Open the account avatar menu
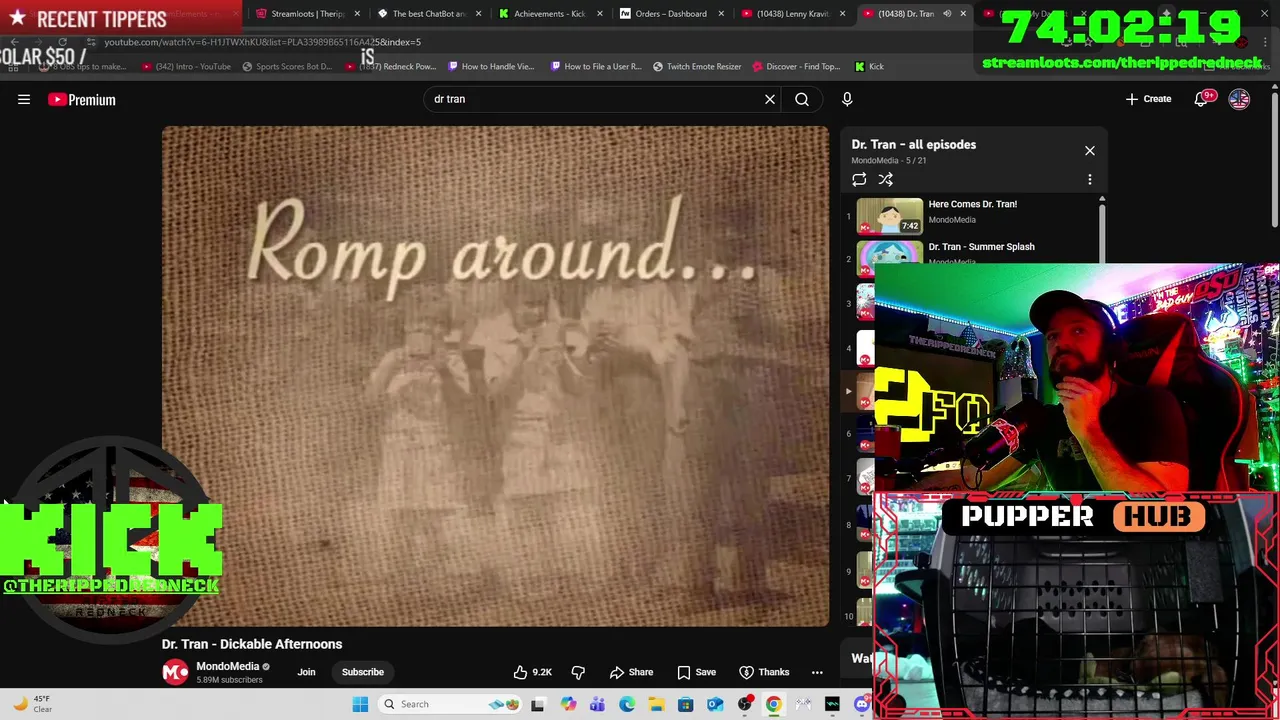Image resolution: width=1280 pixels, height=720 pixels. click(1239, 99)
